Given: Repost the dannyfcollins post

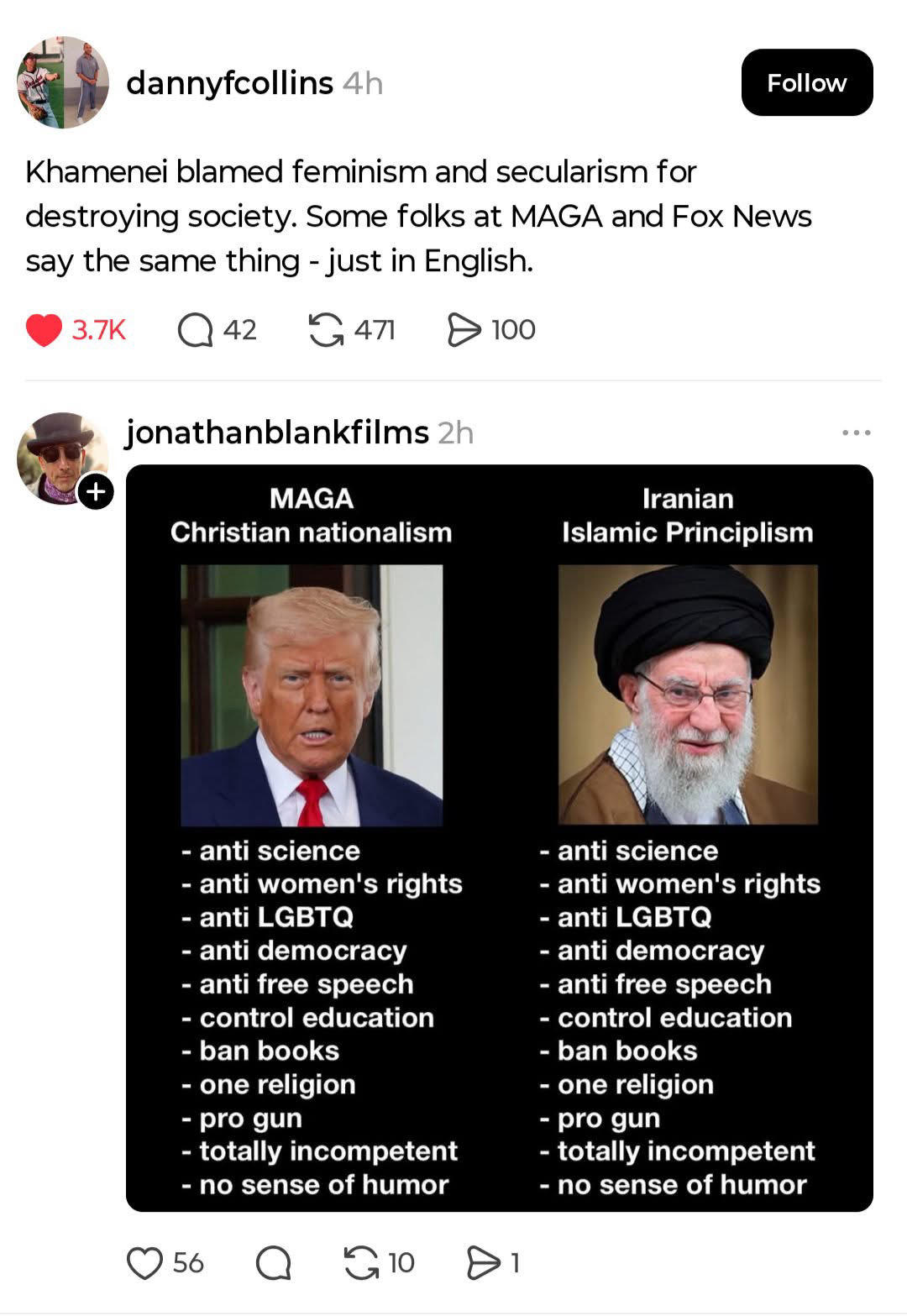Looking at the screenshot, I should point(326,330).
